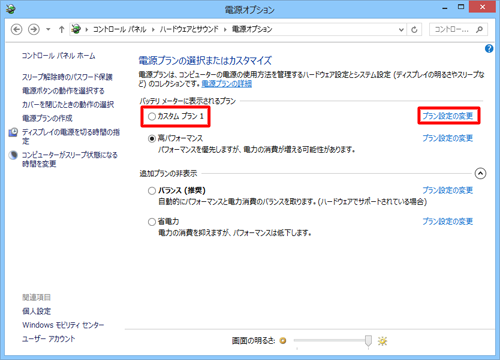The width and height of the screenshot is (500, 360).
Task: Go up one level arrow
Action: [61, 29]
